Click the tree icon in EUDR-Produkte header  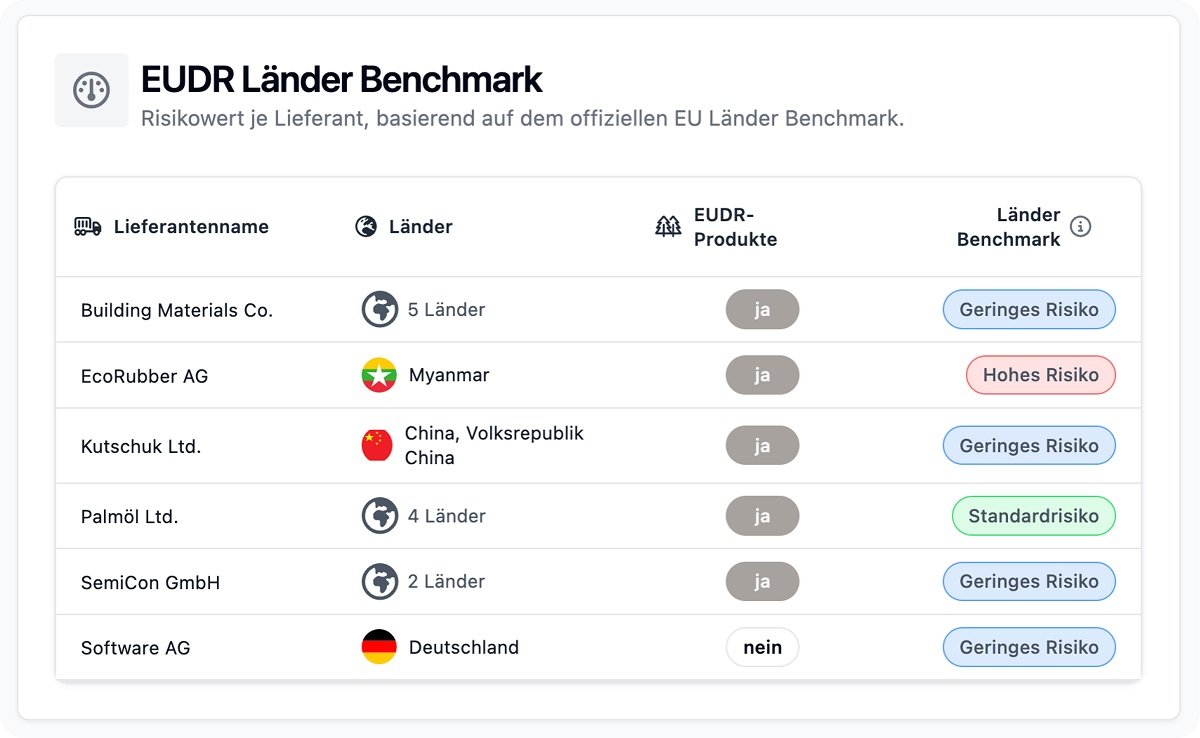pos(668,227)
